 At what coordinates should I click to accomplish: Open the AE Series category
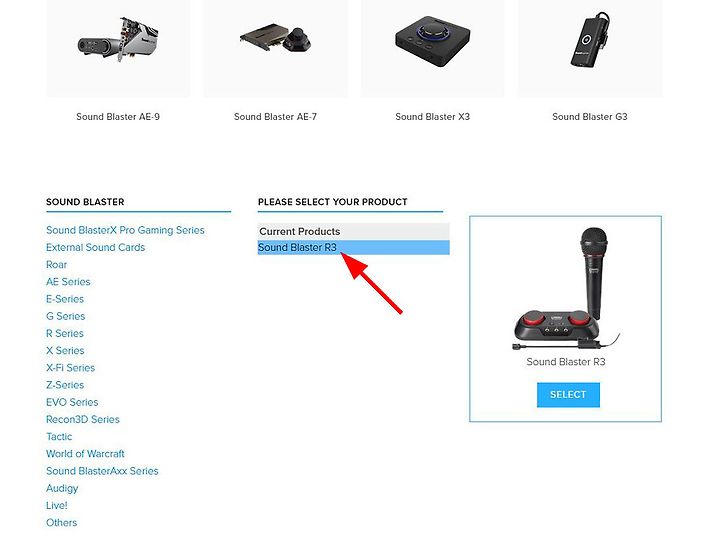(x=68, y=282)
